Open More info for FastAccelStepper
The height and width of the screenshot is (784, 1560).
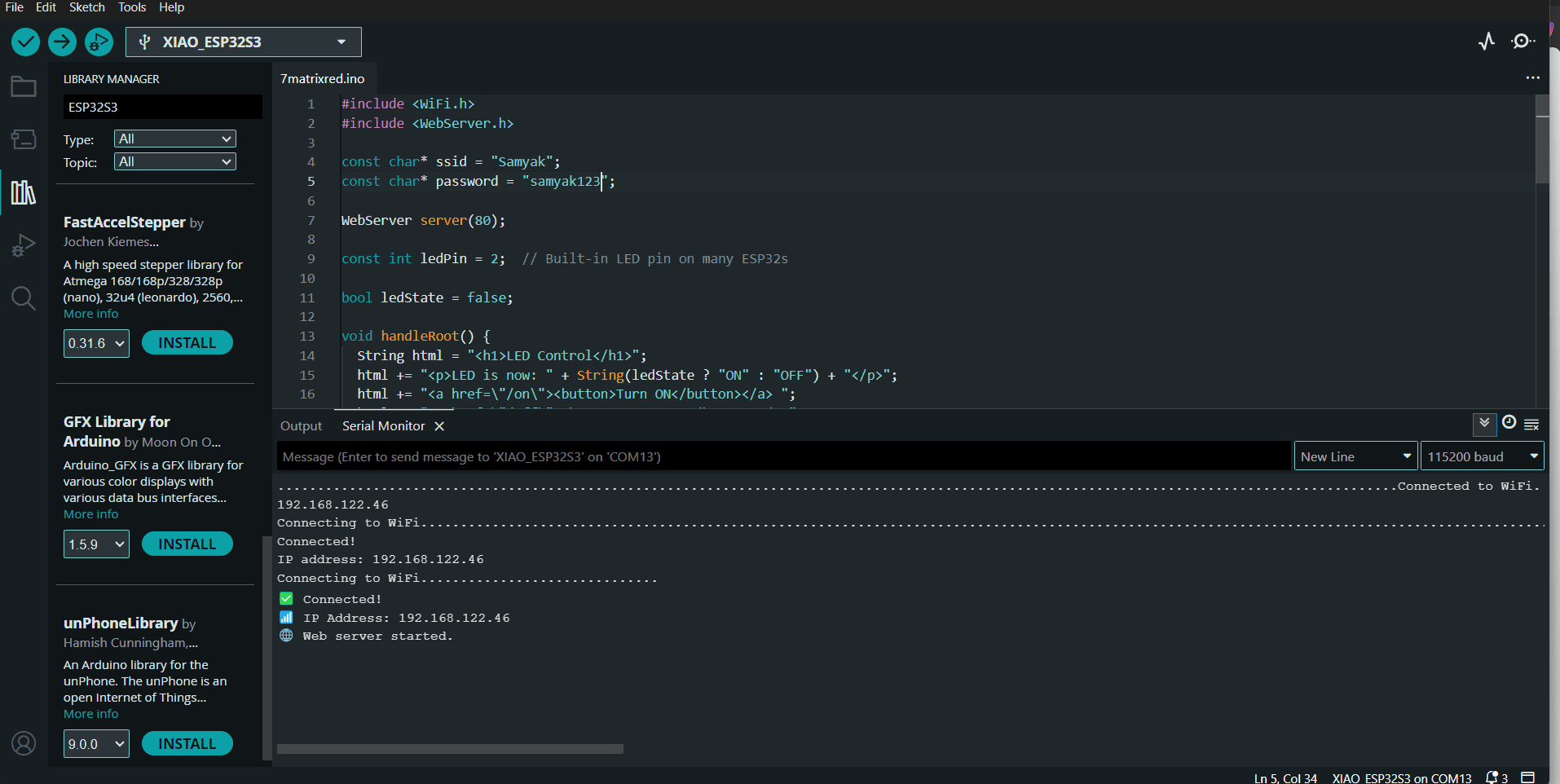click(x=90, y=314)
